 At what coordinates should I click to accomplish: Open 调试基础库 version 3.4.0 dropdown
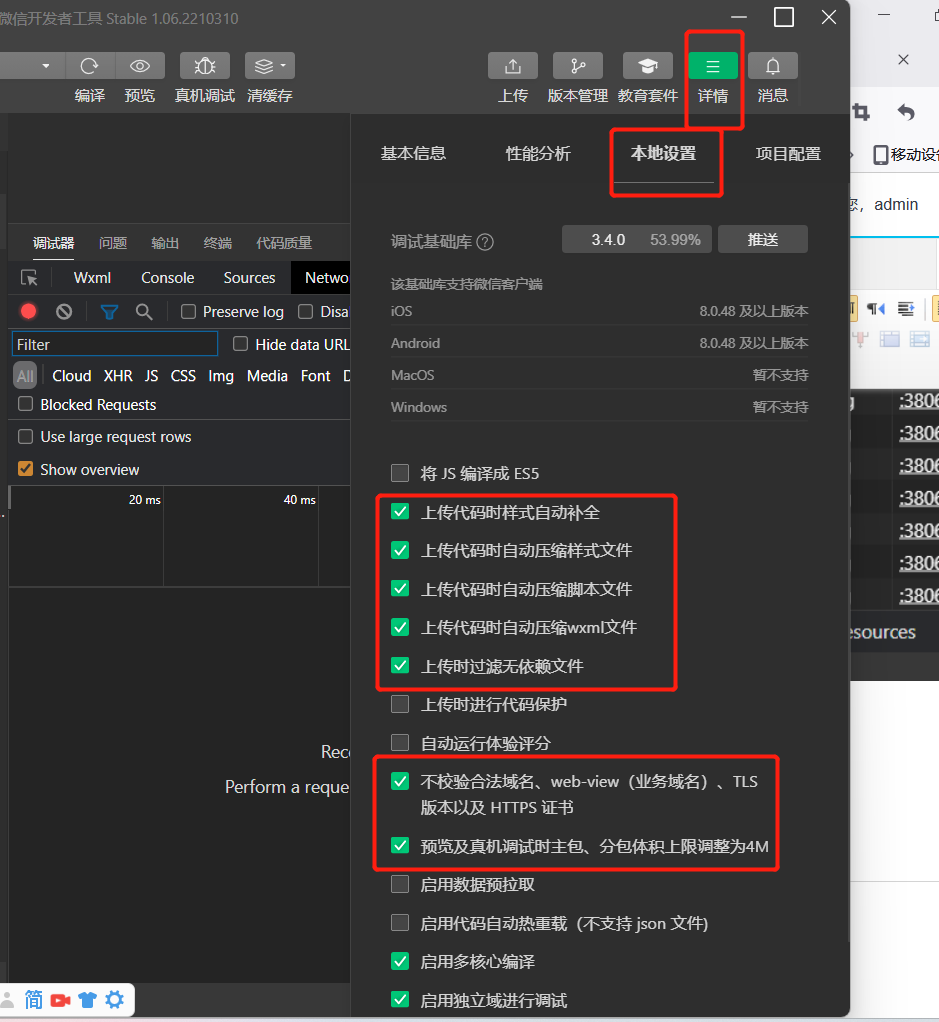[637, 239]
